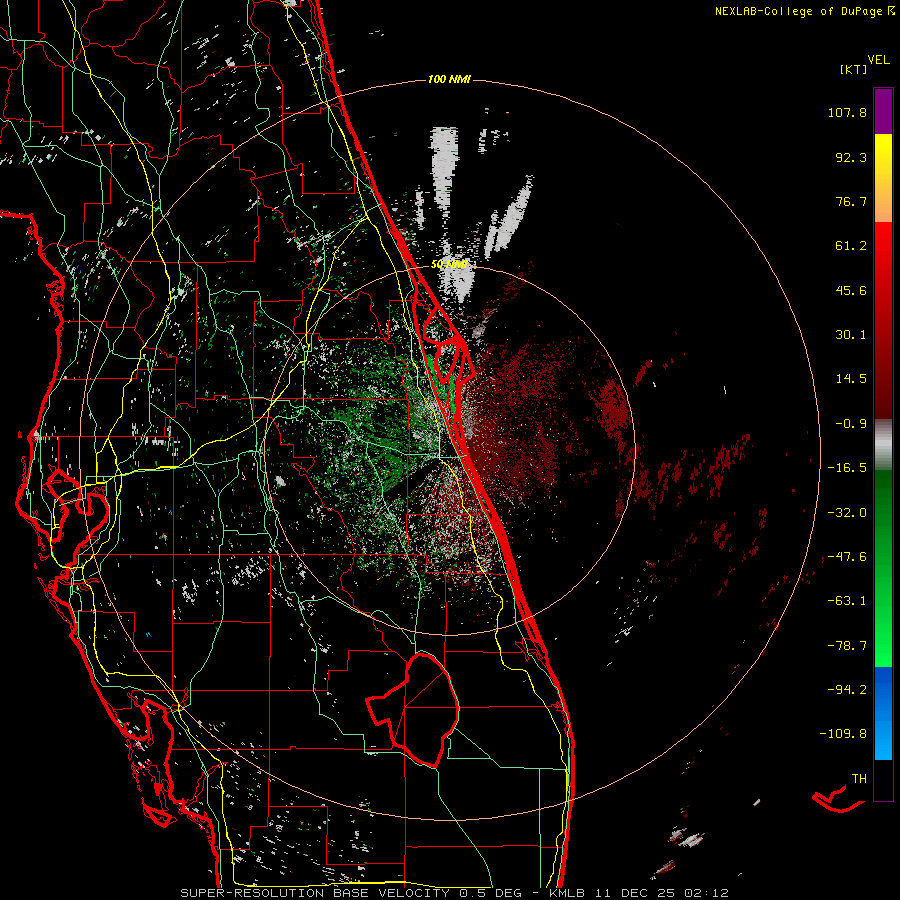
Task: Click the 92.3 velocity scale value
Action: point(851,157)
